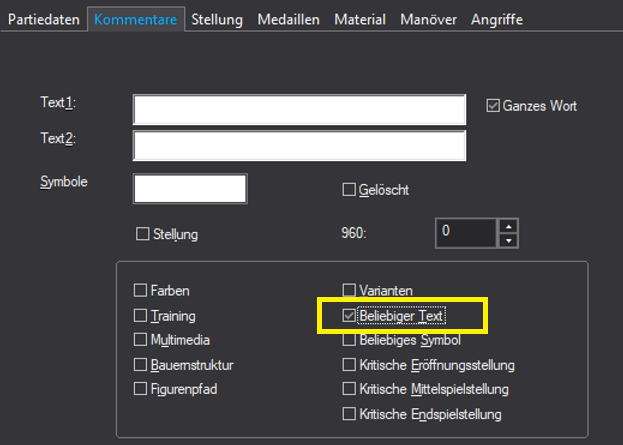623x445 pixels.
Task: Disable the Ganzes Wort checkbox
Action: (x=493, y=105)
